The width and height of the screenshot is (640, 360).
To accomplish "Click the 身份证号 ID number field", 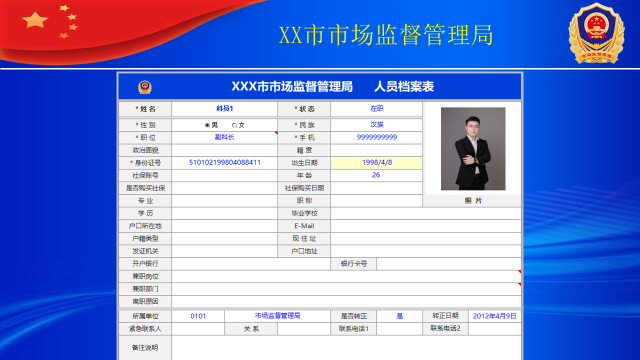I will coord(224,163).
